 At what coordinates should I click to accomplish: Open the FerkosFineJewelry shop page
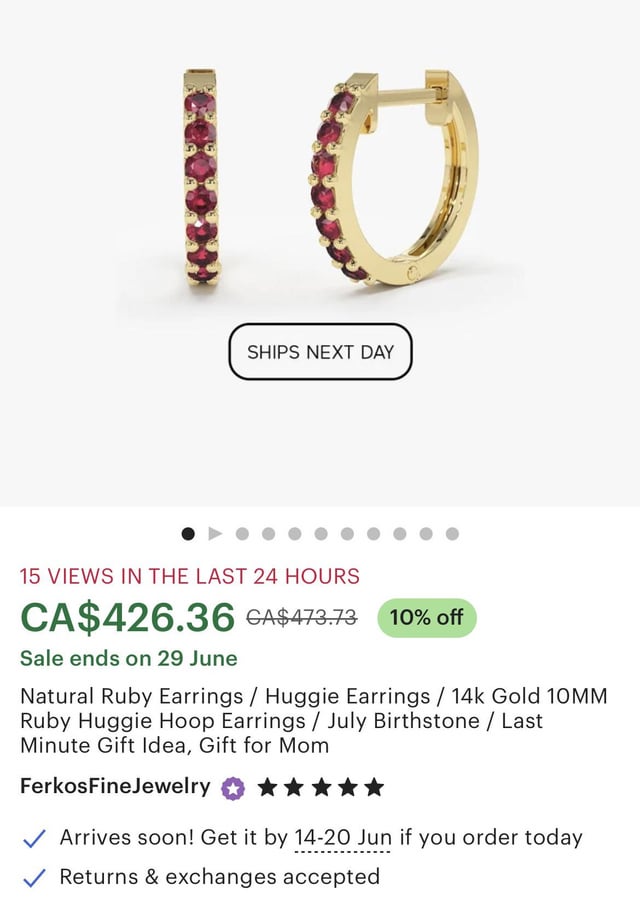click(115, 786)
